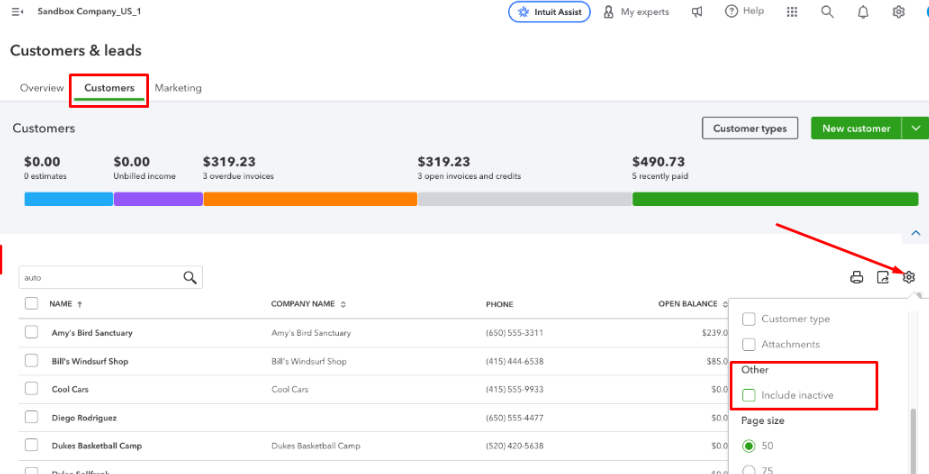Filter by the gray open invoices bar

click(x=525, y=199)
